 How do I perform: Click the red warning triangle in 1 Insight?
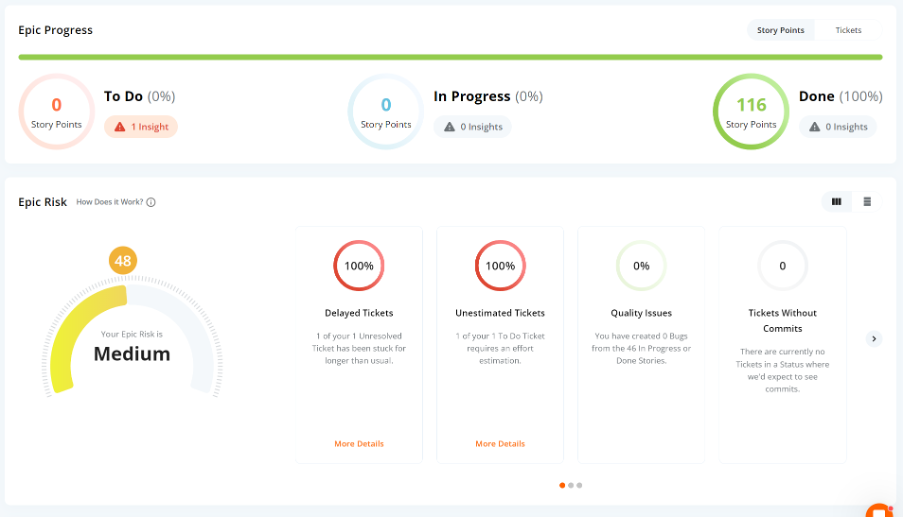[120, 127]
